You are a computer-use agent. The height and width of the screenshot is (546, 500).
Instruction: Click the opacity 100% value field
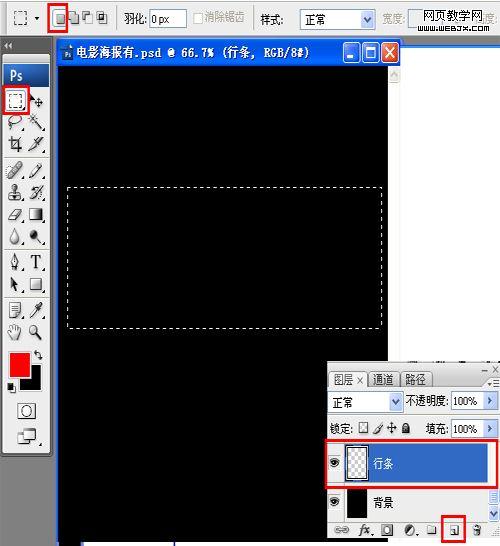pyautogui.click(x=467, y=401)
